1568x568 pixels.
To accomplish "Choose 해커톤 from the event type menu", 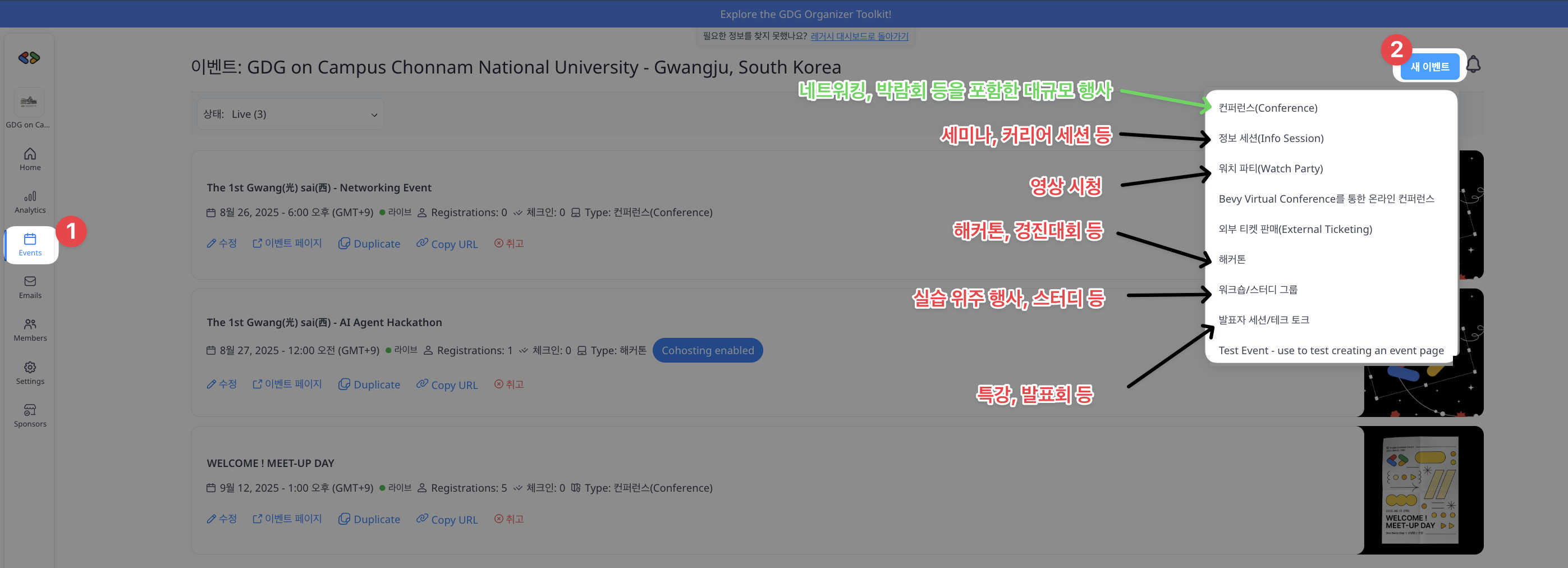I will point(1232,259).
